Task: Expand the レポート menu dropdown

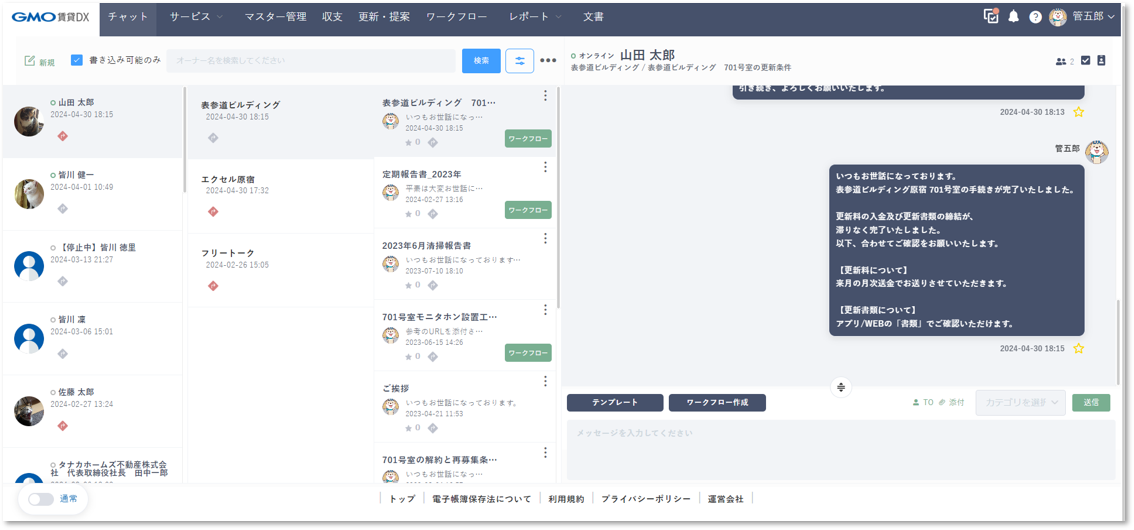Action: [534, 17]
